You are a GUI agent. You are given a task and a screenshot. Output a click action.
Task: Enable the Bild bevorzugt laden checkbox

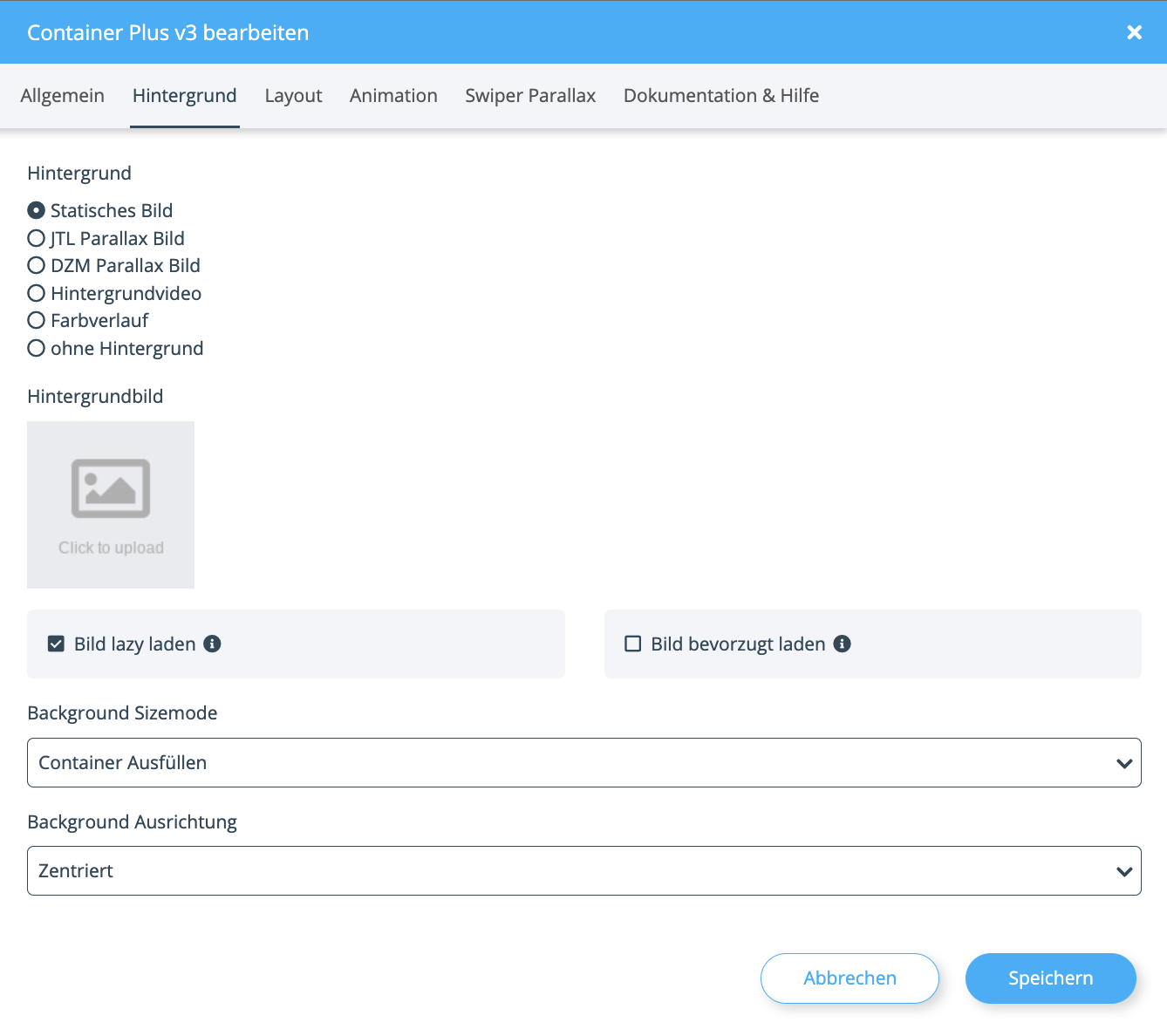click(633, 644)
